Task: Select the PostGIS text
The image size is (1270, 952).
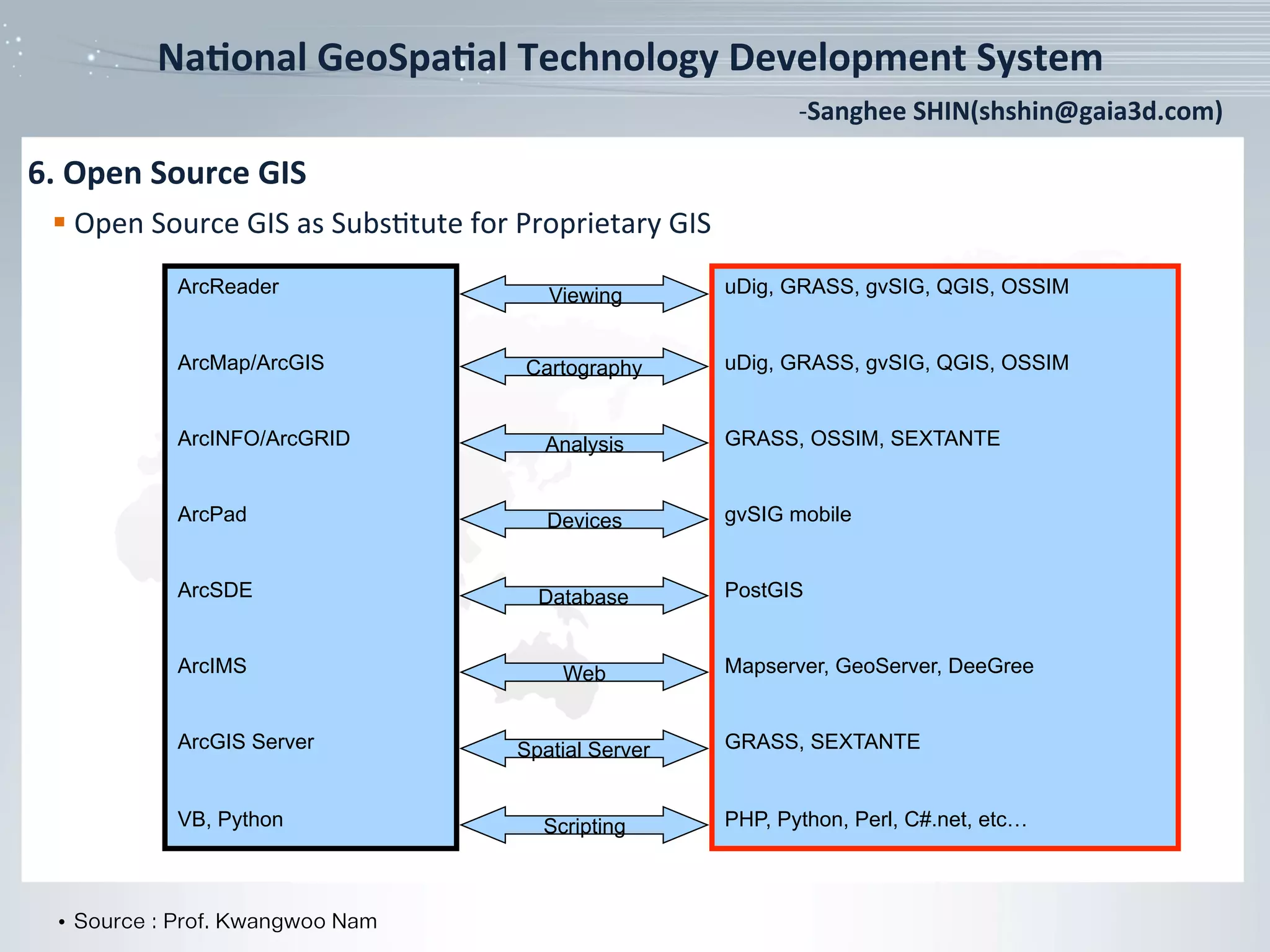Action: (763, 590)
